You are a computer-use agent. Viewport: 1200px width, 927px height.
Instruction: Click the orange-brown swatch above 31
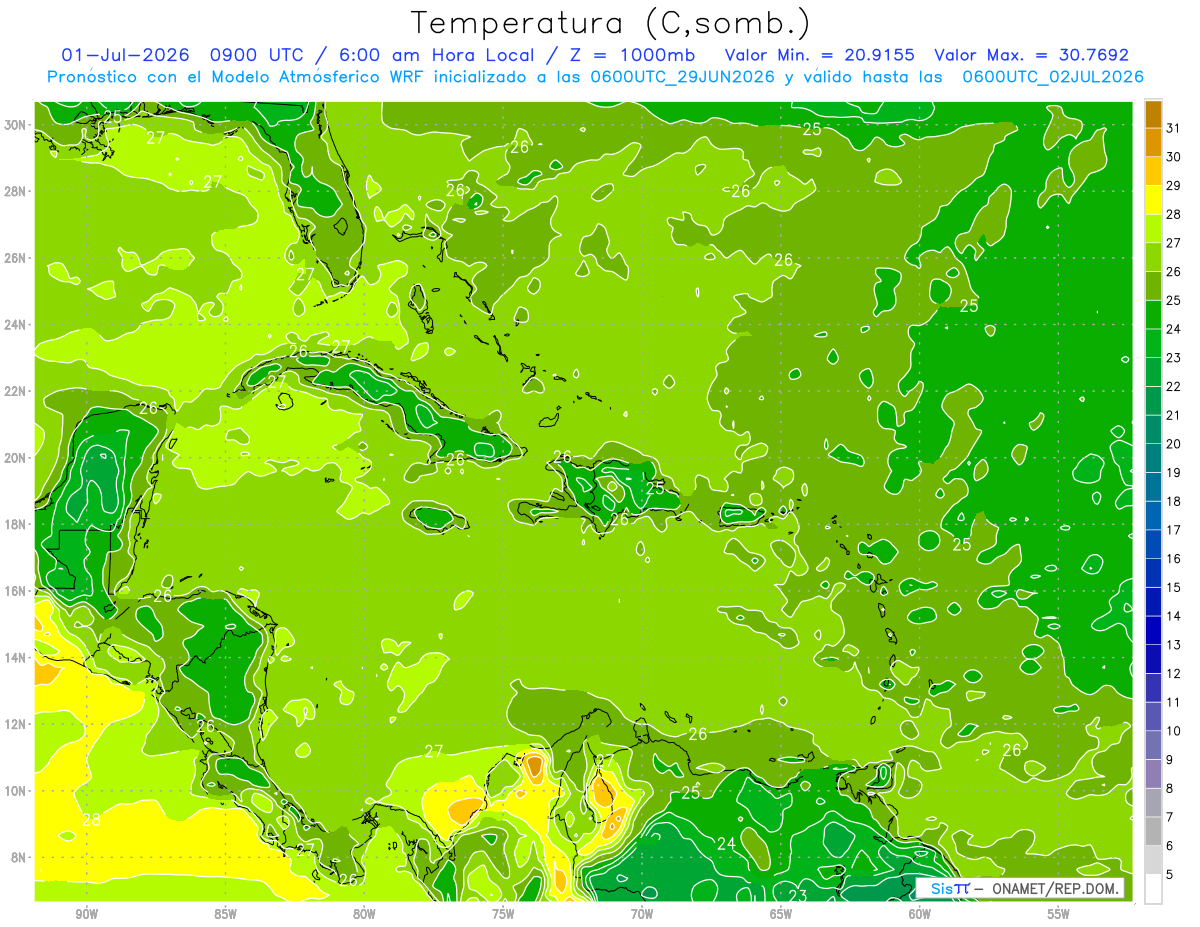pos(1153,113)
